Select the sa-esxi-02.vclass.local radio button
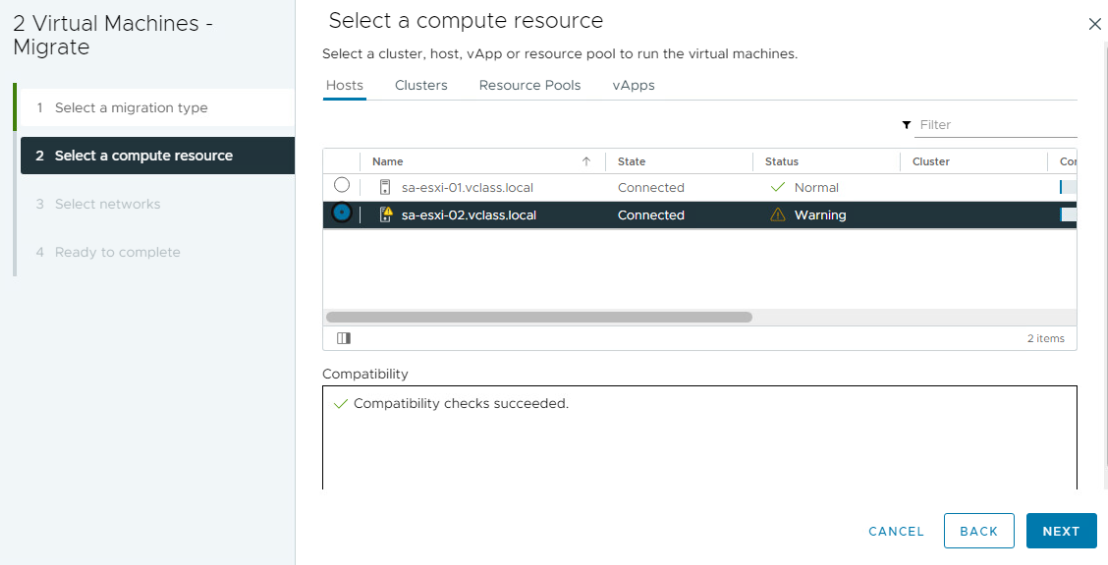Screen dimensions: 1108x565 pos(342,213)
